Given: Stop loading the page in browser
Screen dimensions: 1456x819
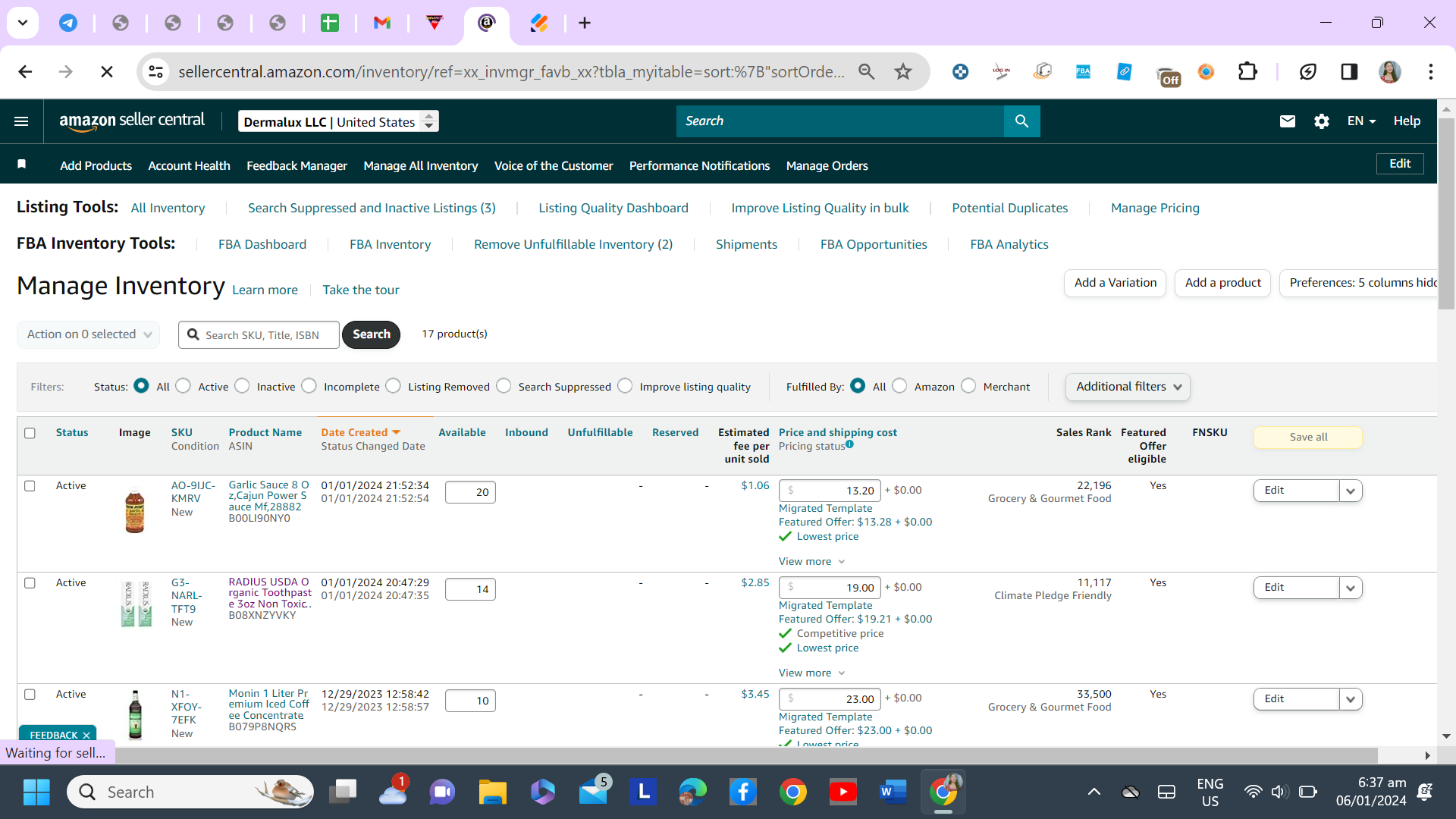Looking at the screenshot, I should point(107,72).
